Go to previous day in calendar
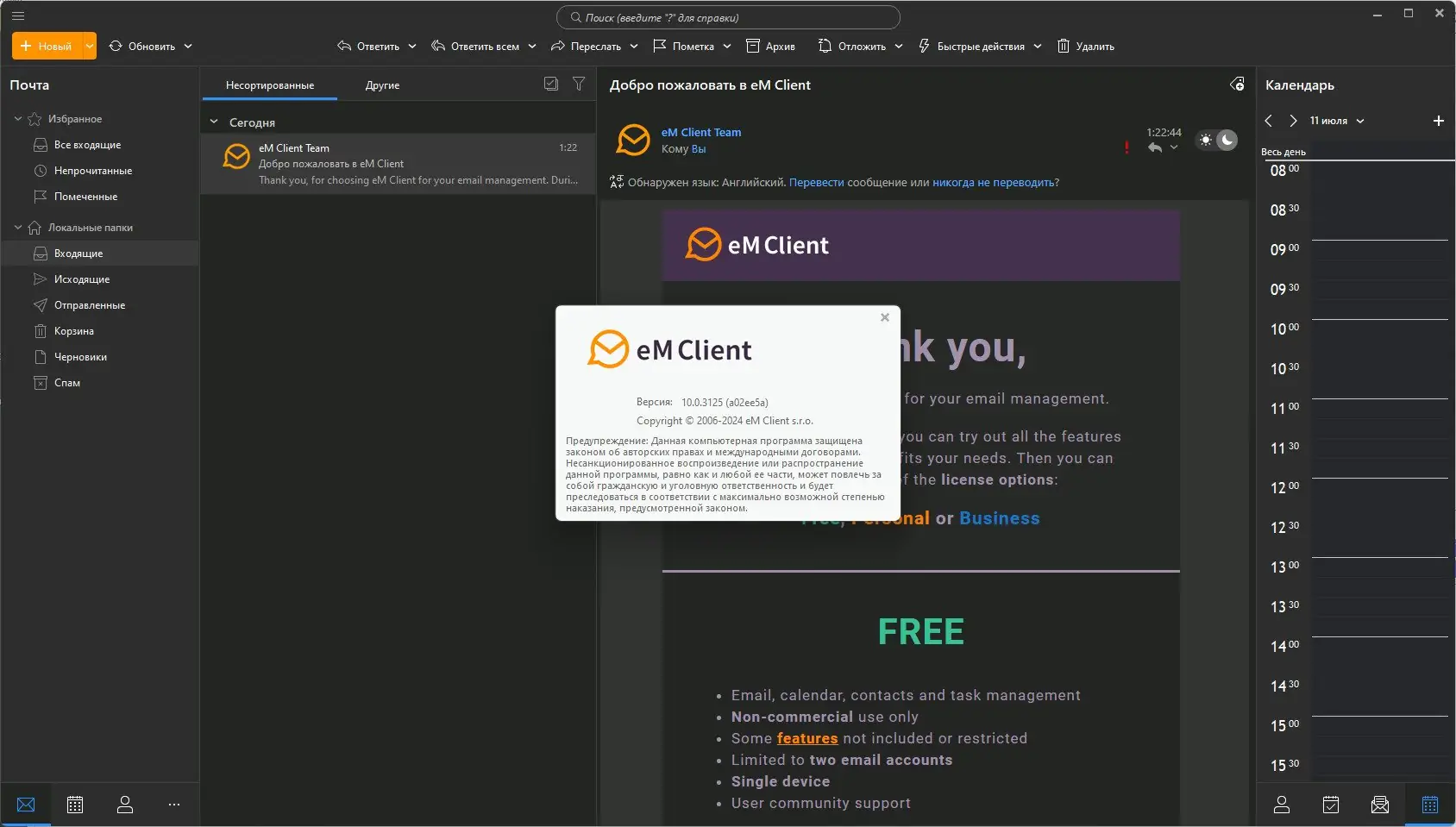This screenshot has width=1456, height=827. 1269,121
